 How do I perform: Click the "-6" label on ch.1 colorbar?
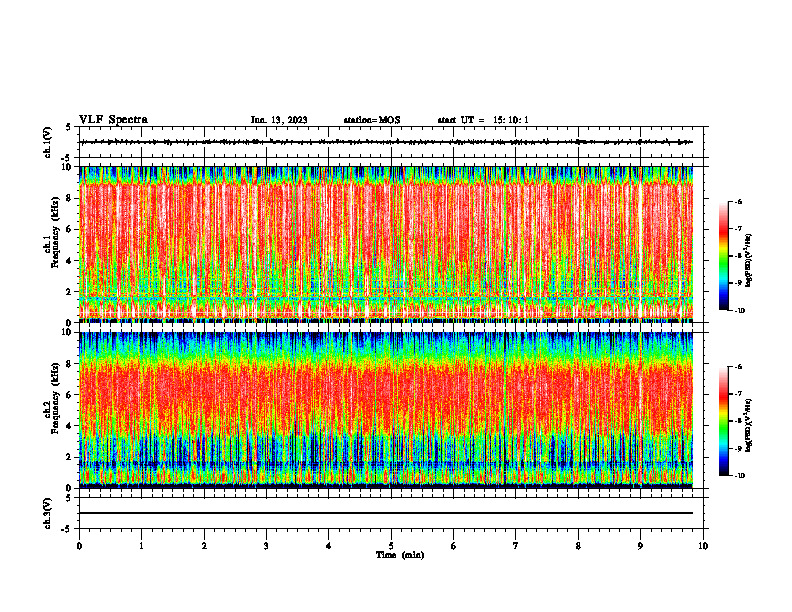point(738,202)
